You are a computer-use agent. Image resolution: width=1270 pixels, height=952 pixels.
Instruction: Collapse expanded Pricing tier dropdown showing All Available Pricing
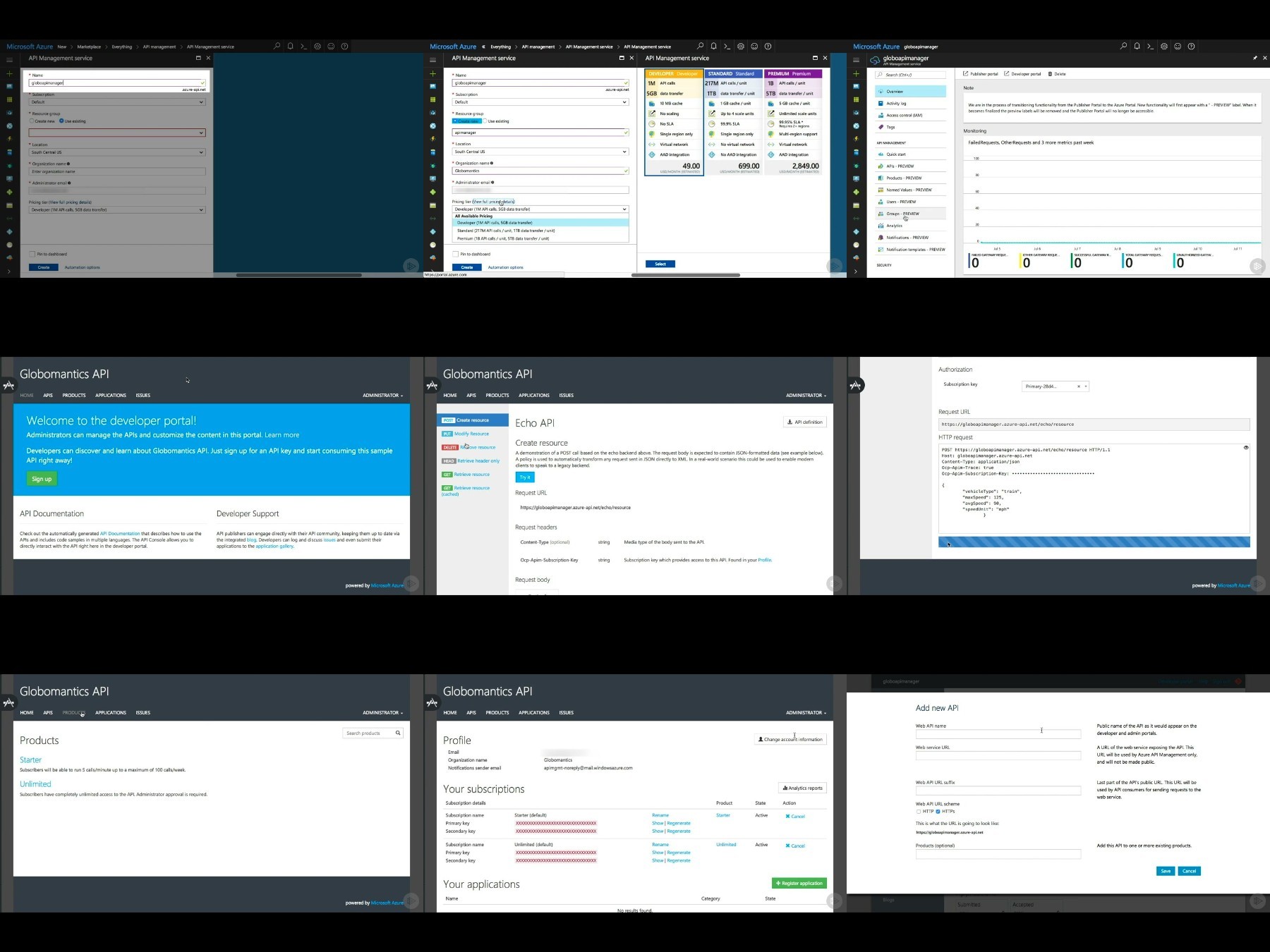pyautogui.click(x=540, y=209)
